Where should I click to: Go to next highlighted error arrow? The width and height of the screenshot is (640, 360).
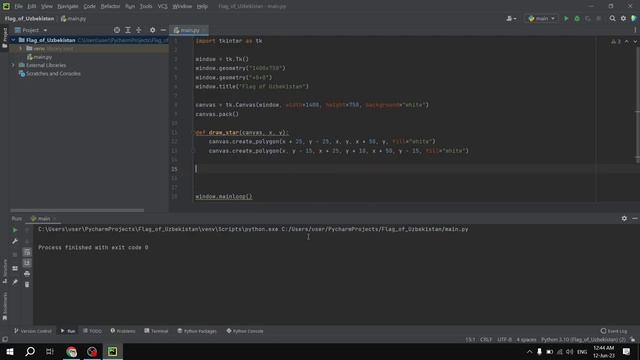click(635, 42)
